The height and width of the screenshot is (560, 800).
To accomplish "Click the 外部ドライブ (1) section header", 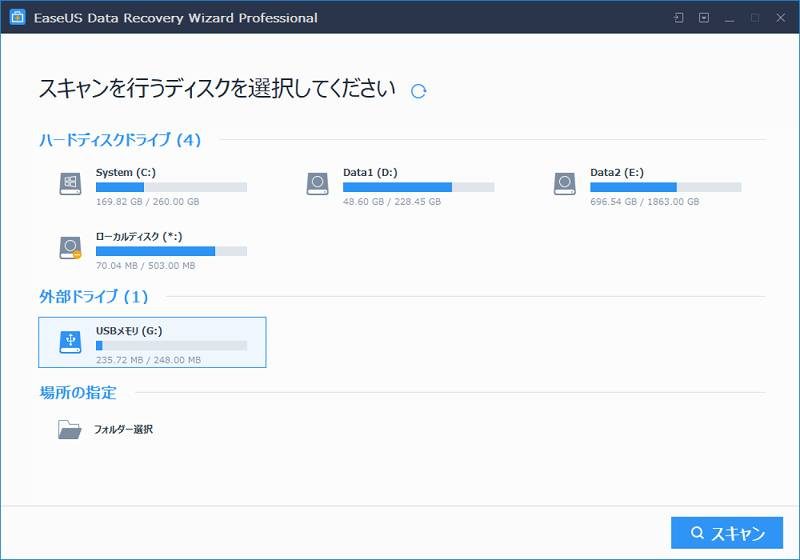I will [93, 297].
